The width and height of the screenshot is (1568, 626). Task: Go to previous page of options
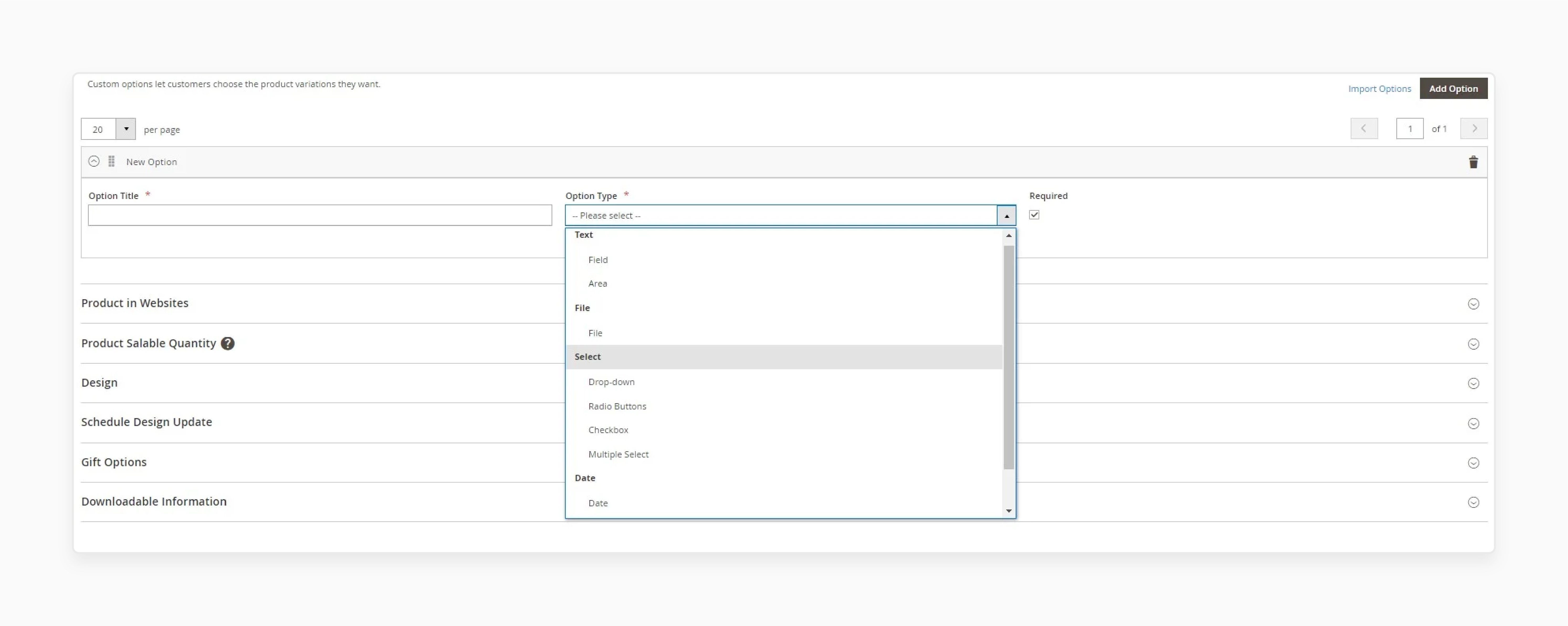pos(1364,128)
